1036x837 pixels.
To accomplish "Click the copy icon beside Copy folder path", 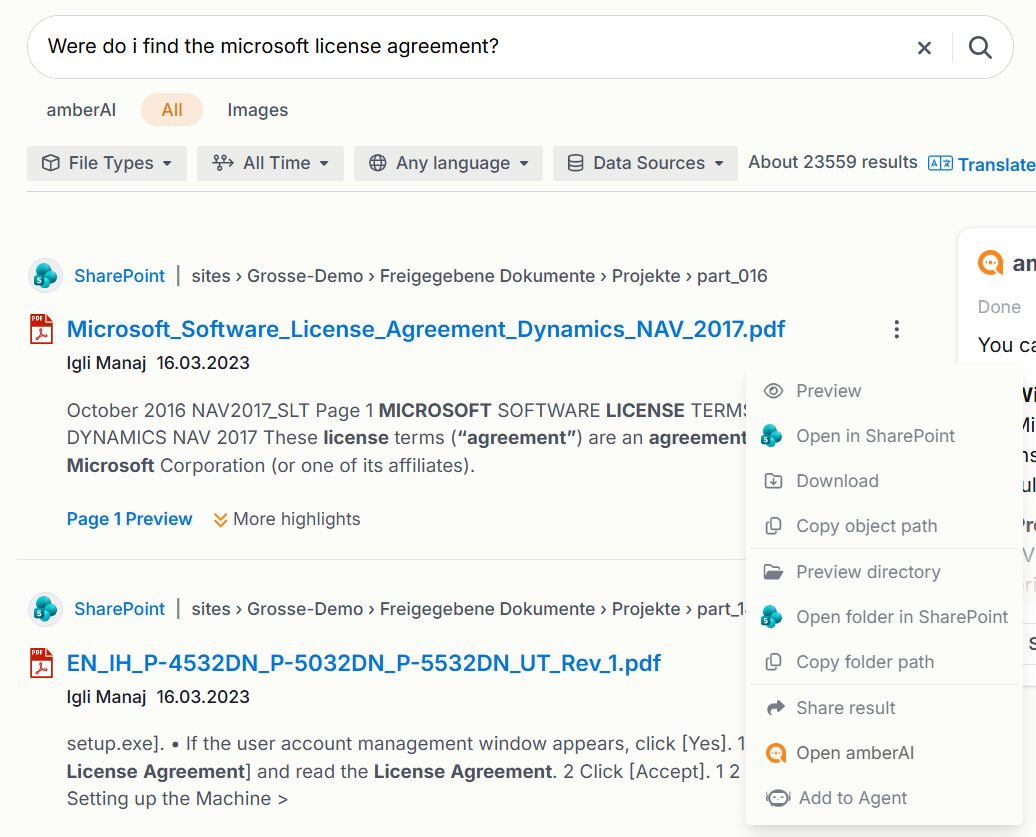I will [x=773, y=662].
